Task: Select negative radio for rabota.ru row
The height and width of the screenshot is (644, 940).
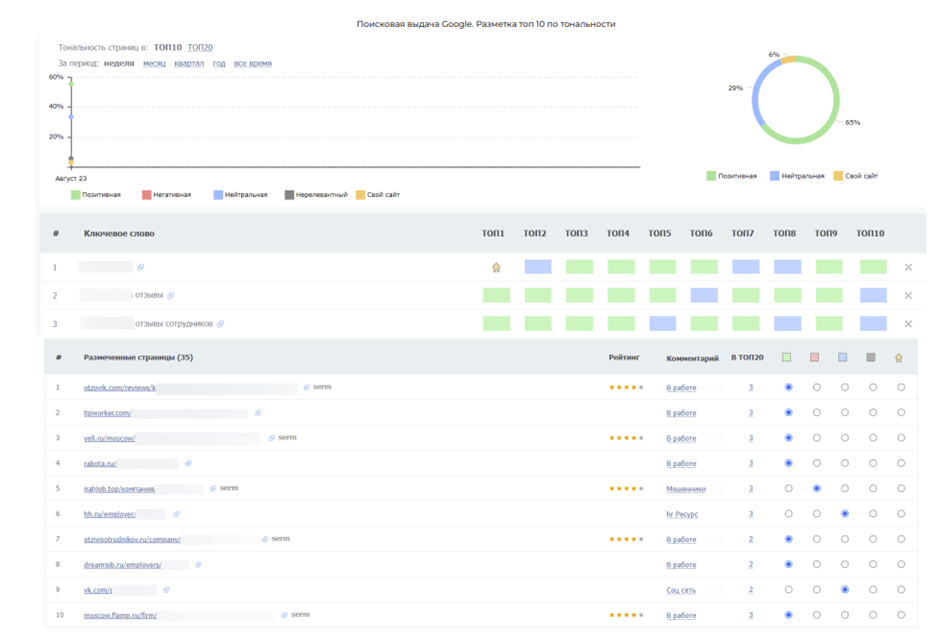Action: coord(817,463)
